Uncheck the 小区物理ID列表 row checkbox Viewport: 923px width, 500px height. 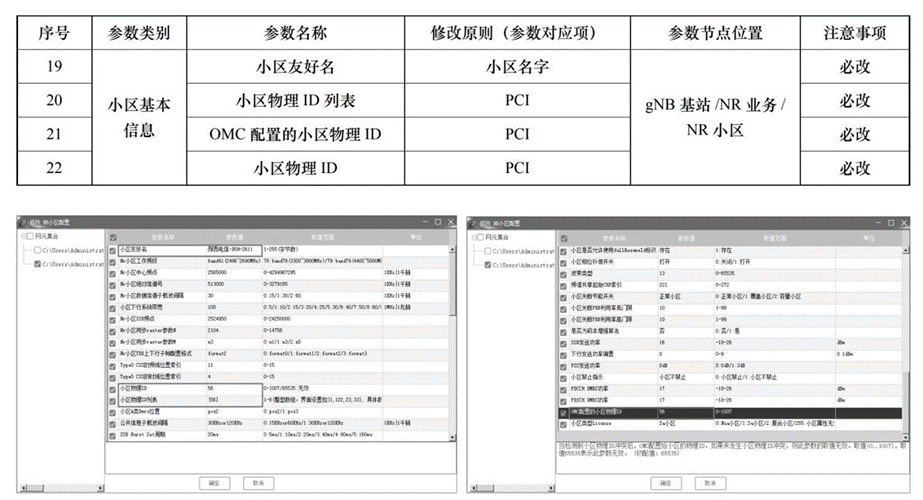point(112,401)
